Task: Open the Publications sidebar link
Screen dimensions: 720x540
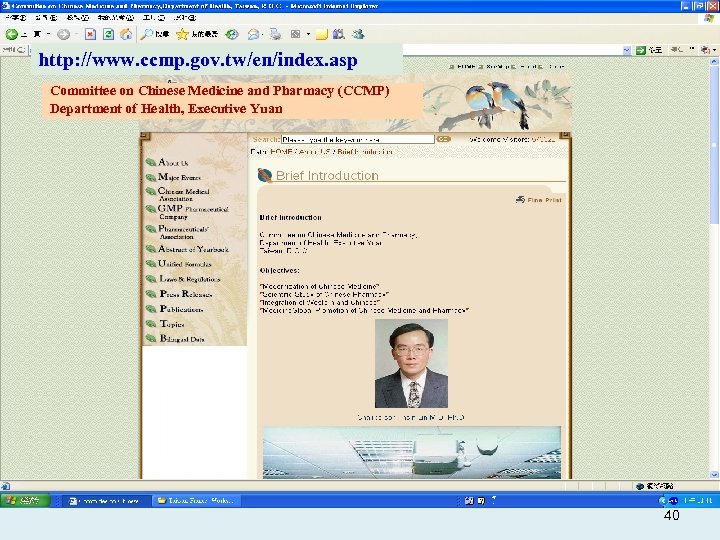Action: click(x=181, y=309)
